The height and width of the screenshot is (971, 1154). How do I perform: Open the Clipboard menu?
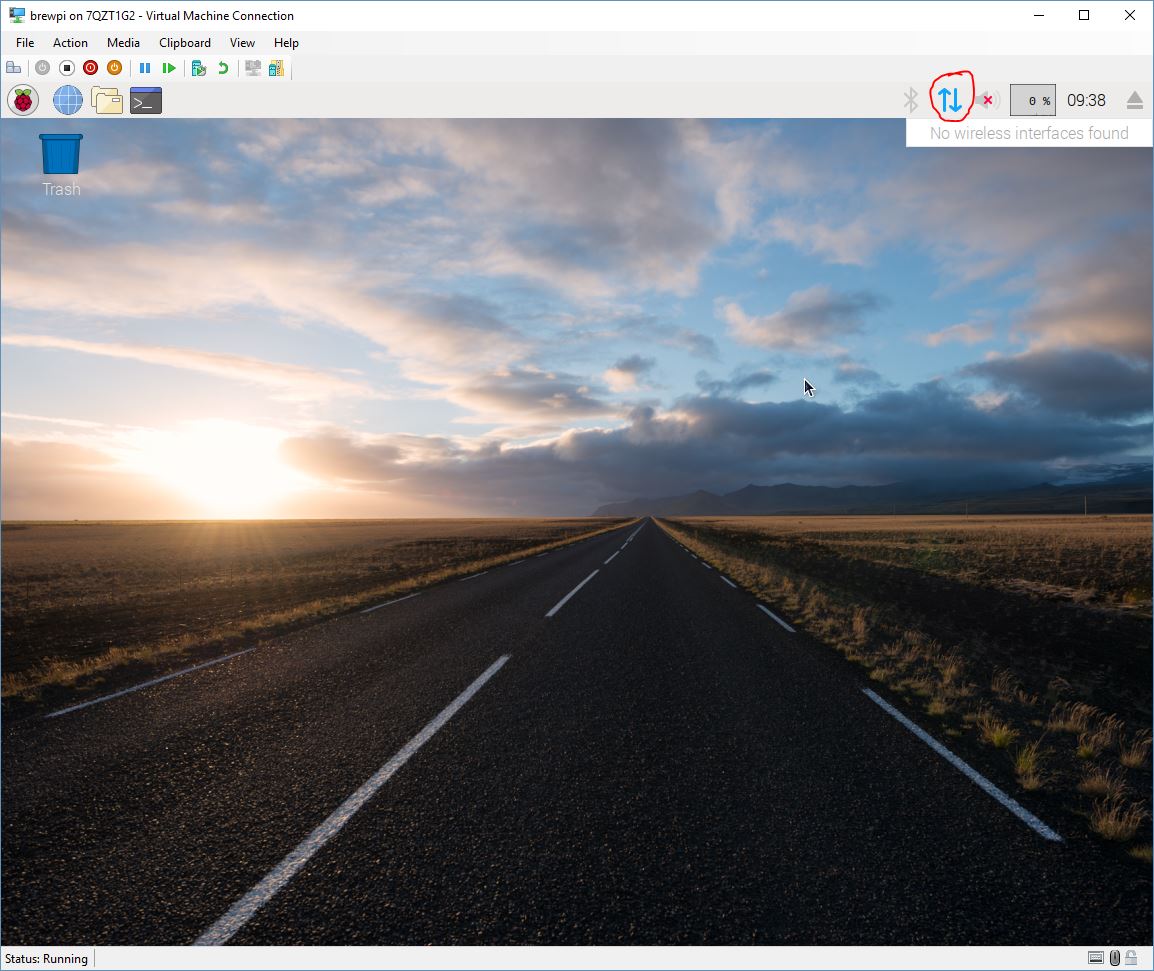(x=185, y=43)
